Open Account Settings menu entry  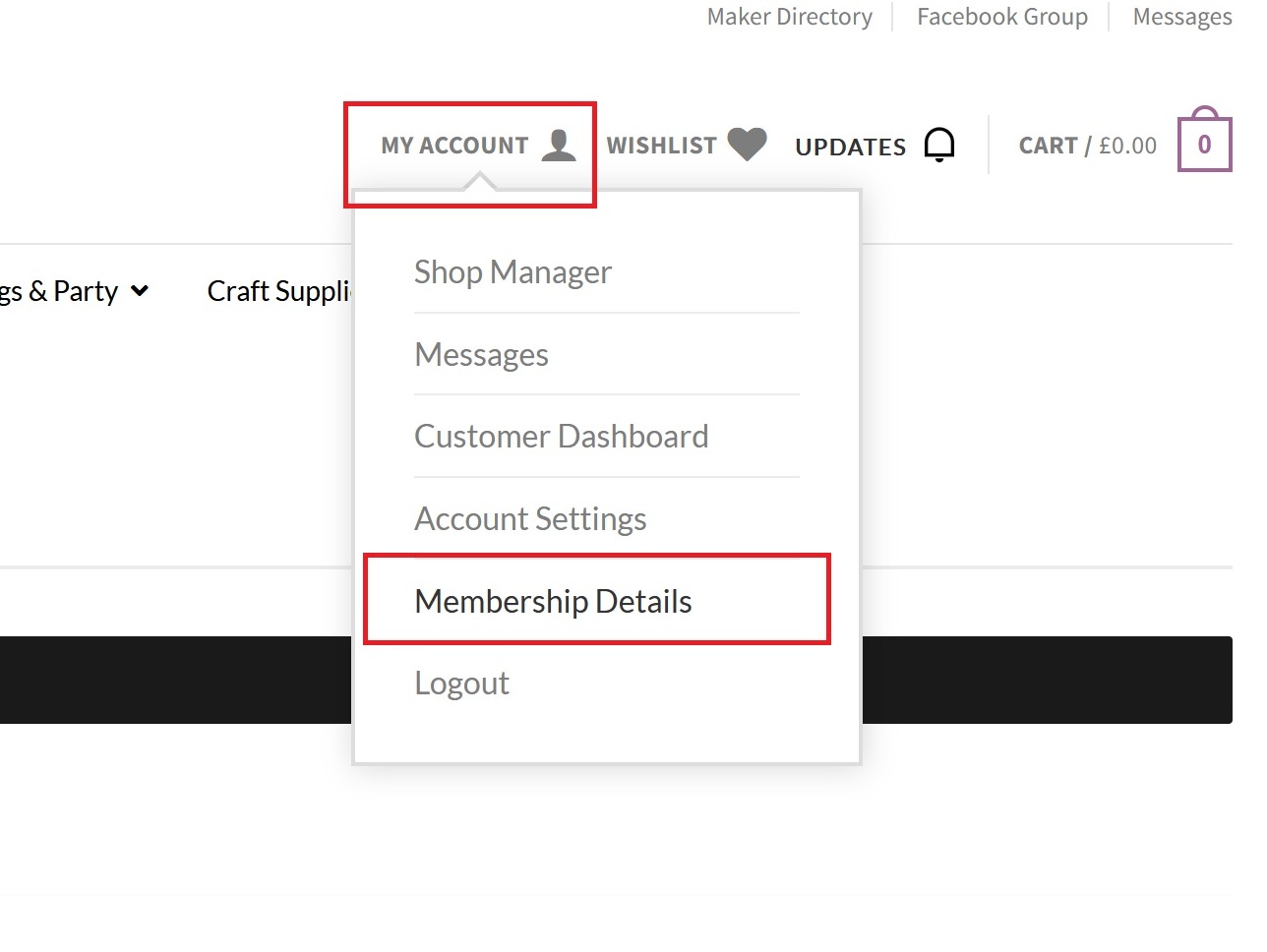pyautogui.click(x=530, y=519)
